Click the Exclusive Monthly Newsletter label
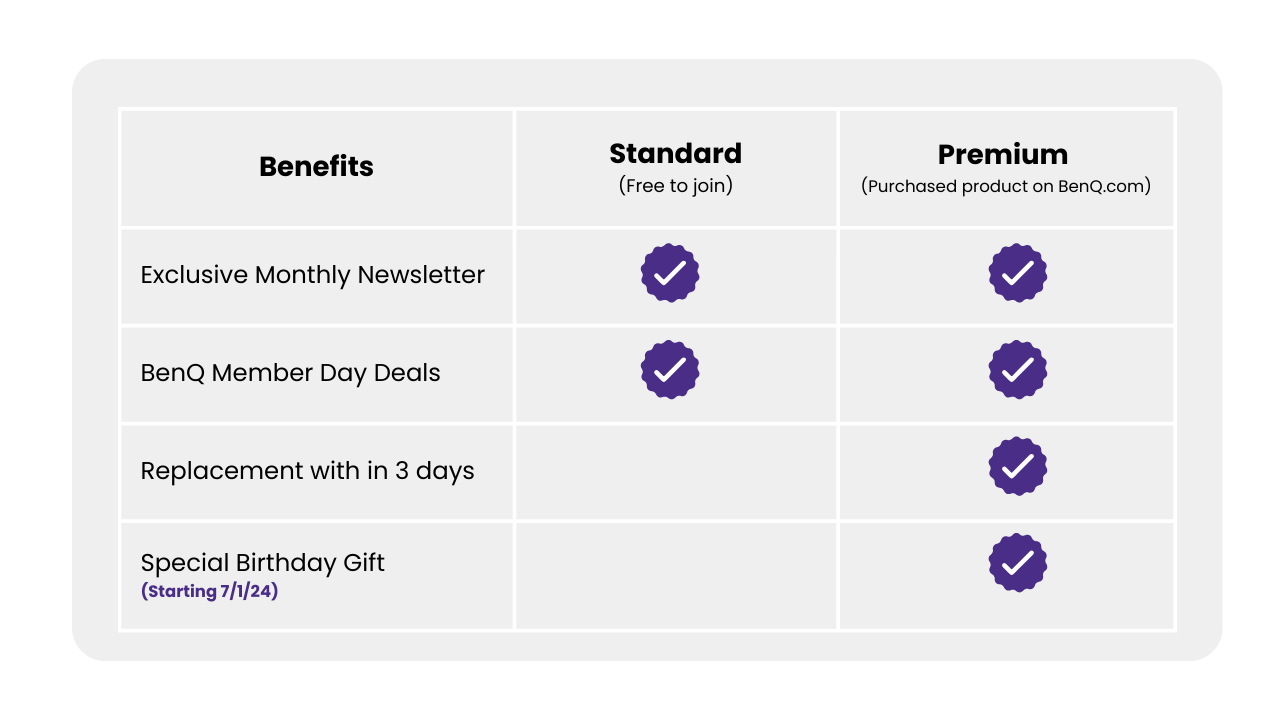The image size is (1280, 720). [313, 275]
